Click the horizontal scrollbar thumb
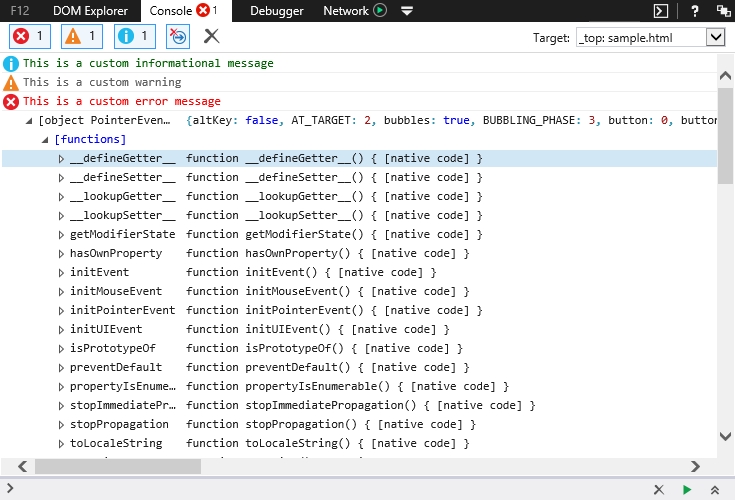The height and width of the screenshot is (500, 735). [x=117, y=466]
